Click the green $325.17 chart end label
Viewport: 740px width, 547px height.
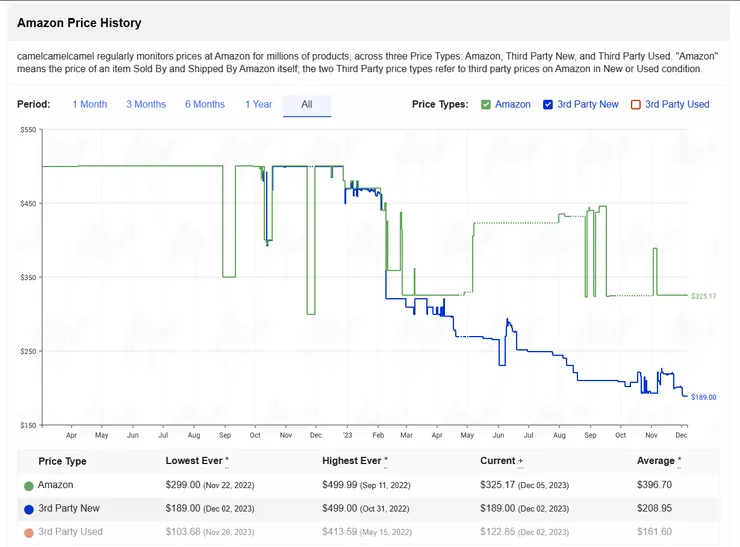point(703,296)
